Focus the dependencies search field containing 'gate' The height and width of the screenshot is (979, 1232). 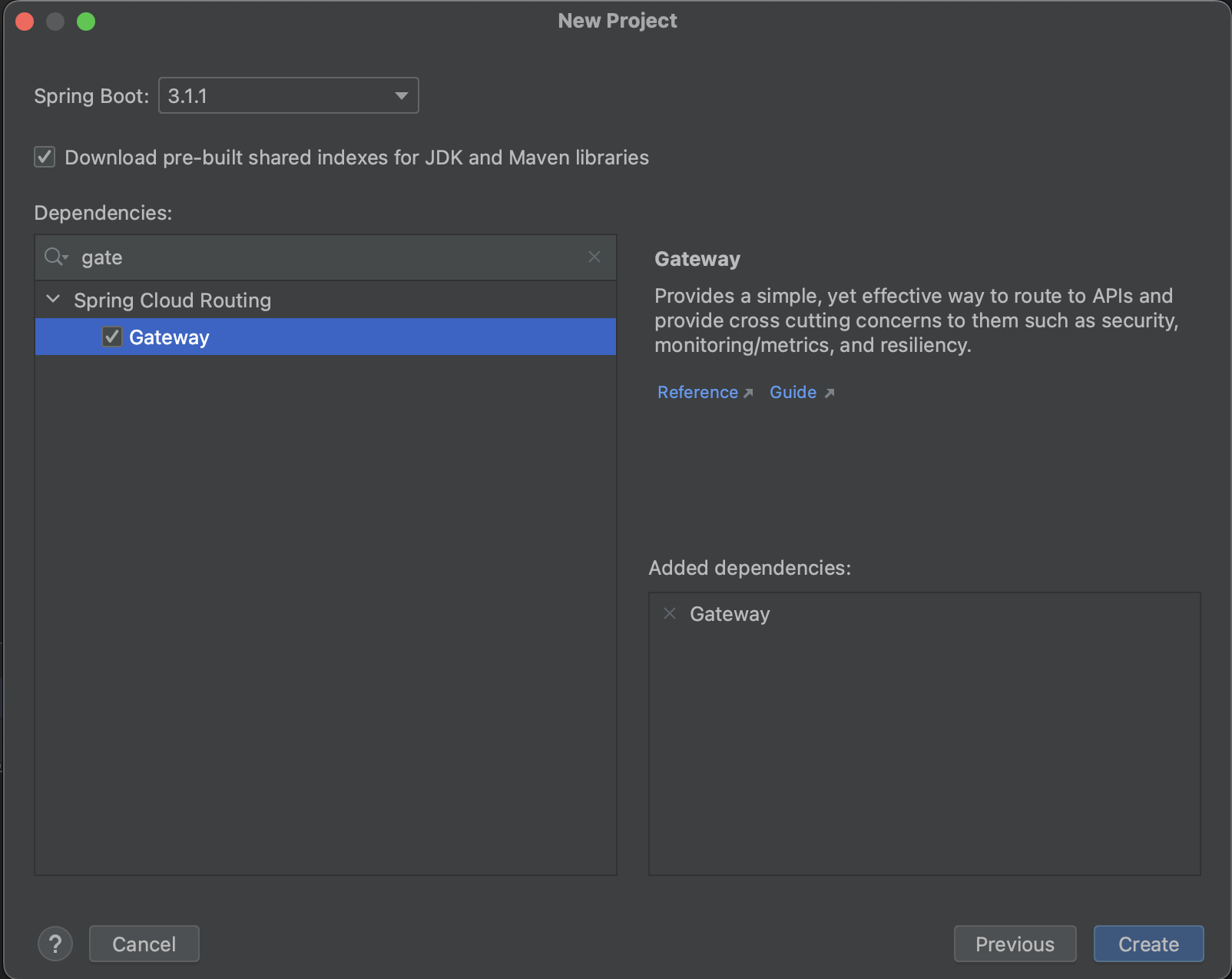[326, 257]
